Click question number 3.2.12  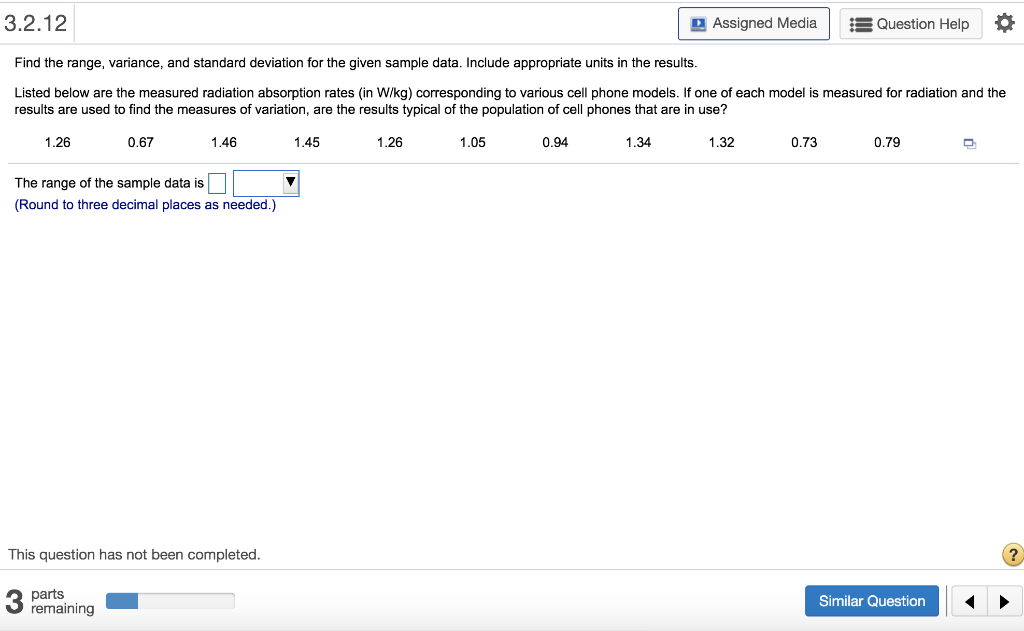[x=36, y=24]
